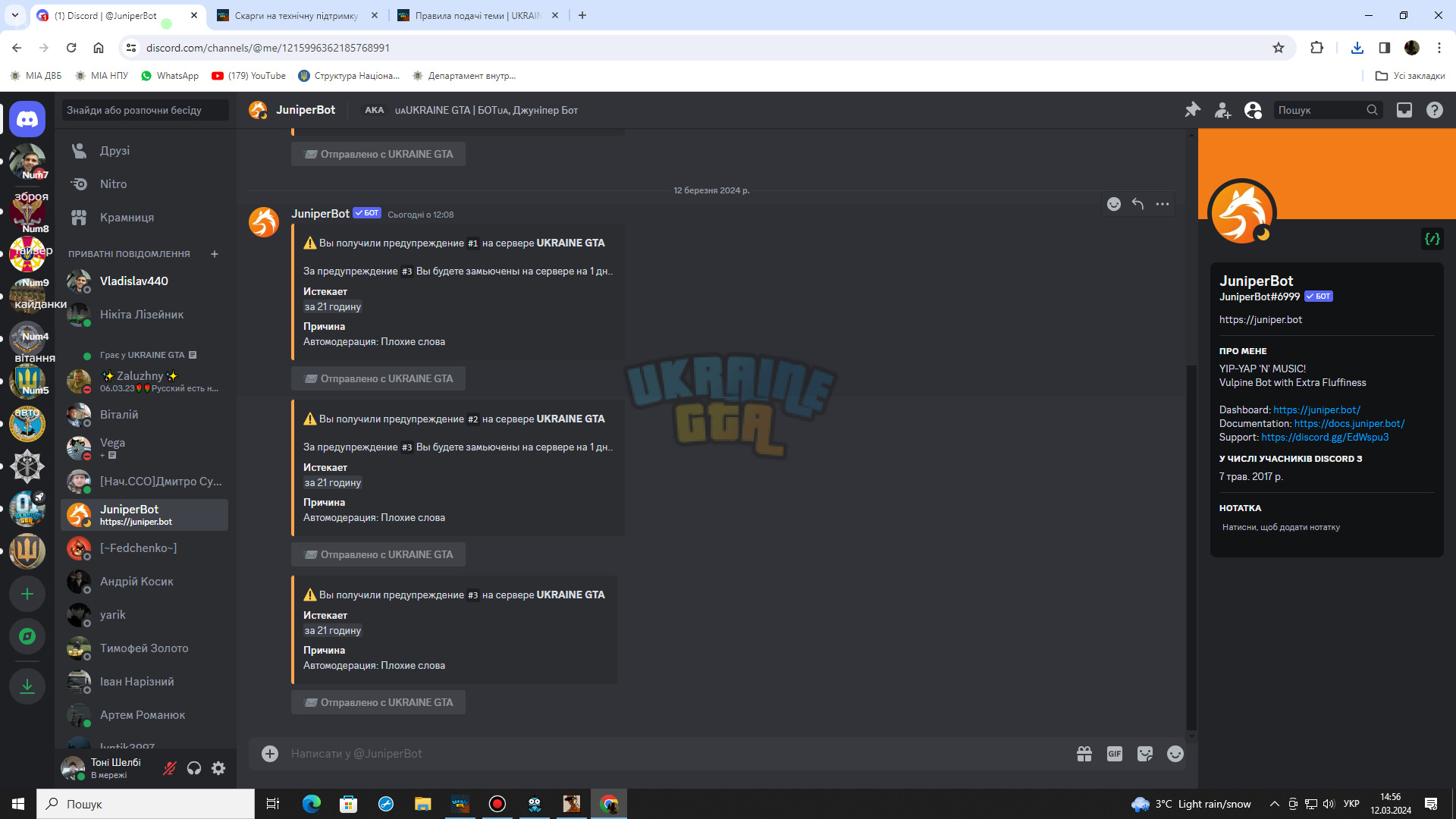Screen dimensions: 1456x819
Task: Select JuniperBot in DM list
Action: 144,515
